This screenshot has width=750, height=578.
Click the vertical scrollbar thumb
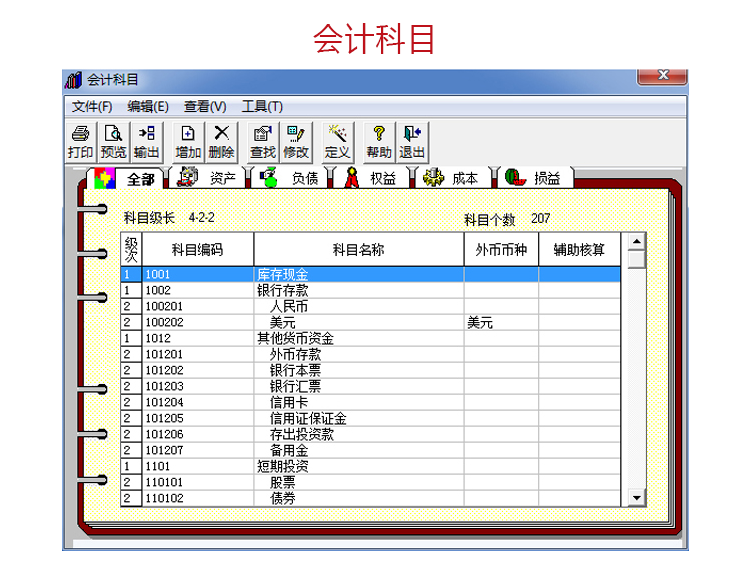click(x=636, y=259)
